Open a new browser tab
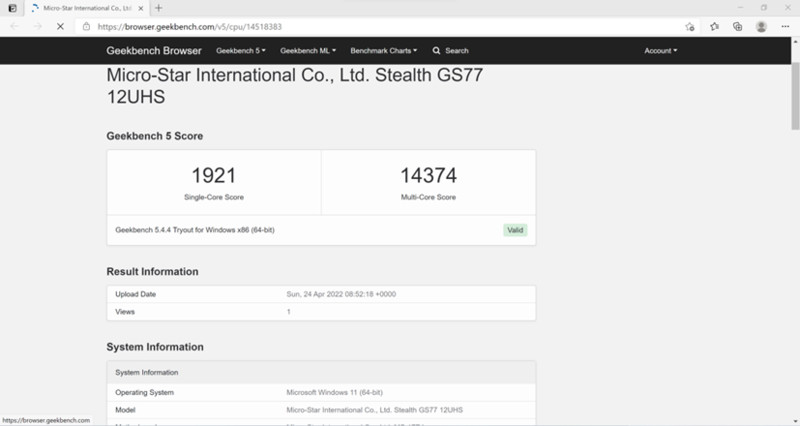 pos(159,8)
